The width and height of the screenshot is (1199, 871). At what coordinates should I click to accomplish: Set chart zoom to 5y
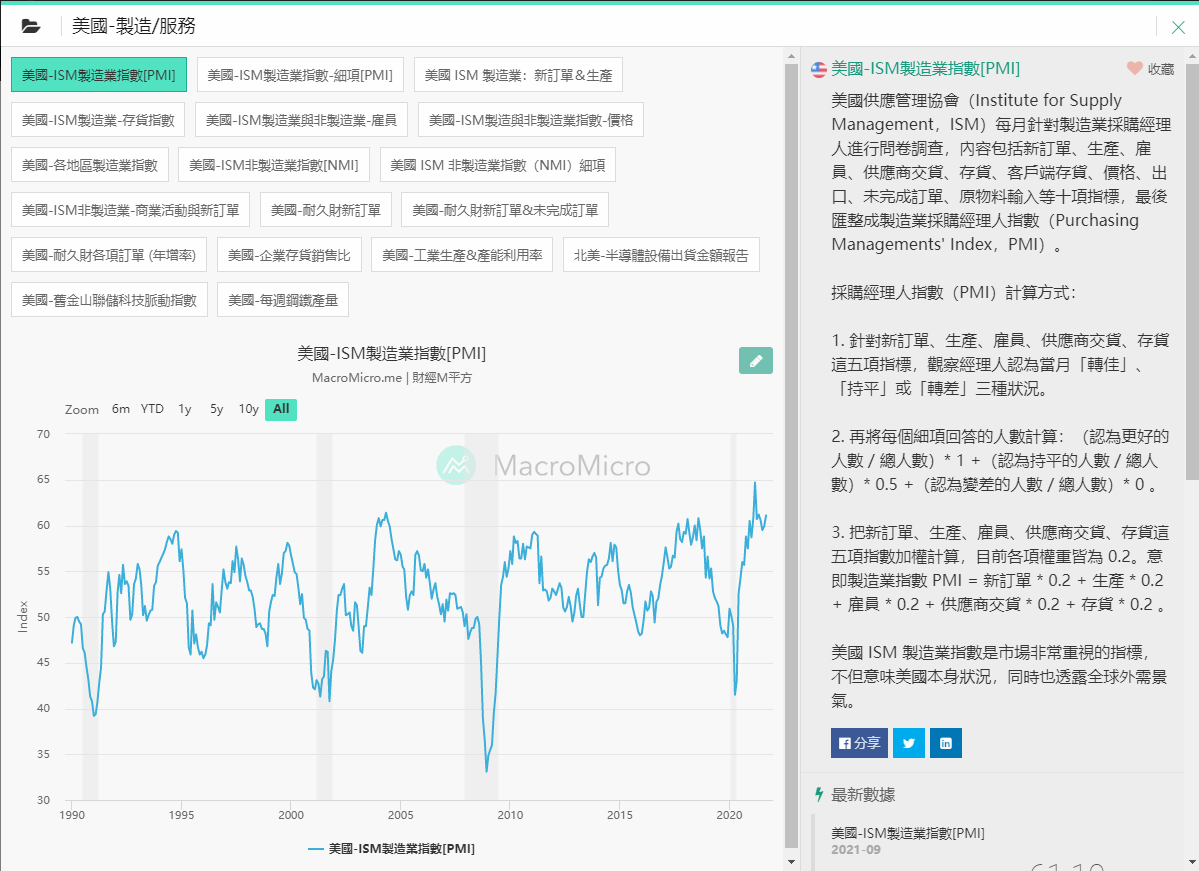tap(217, 409)
